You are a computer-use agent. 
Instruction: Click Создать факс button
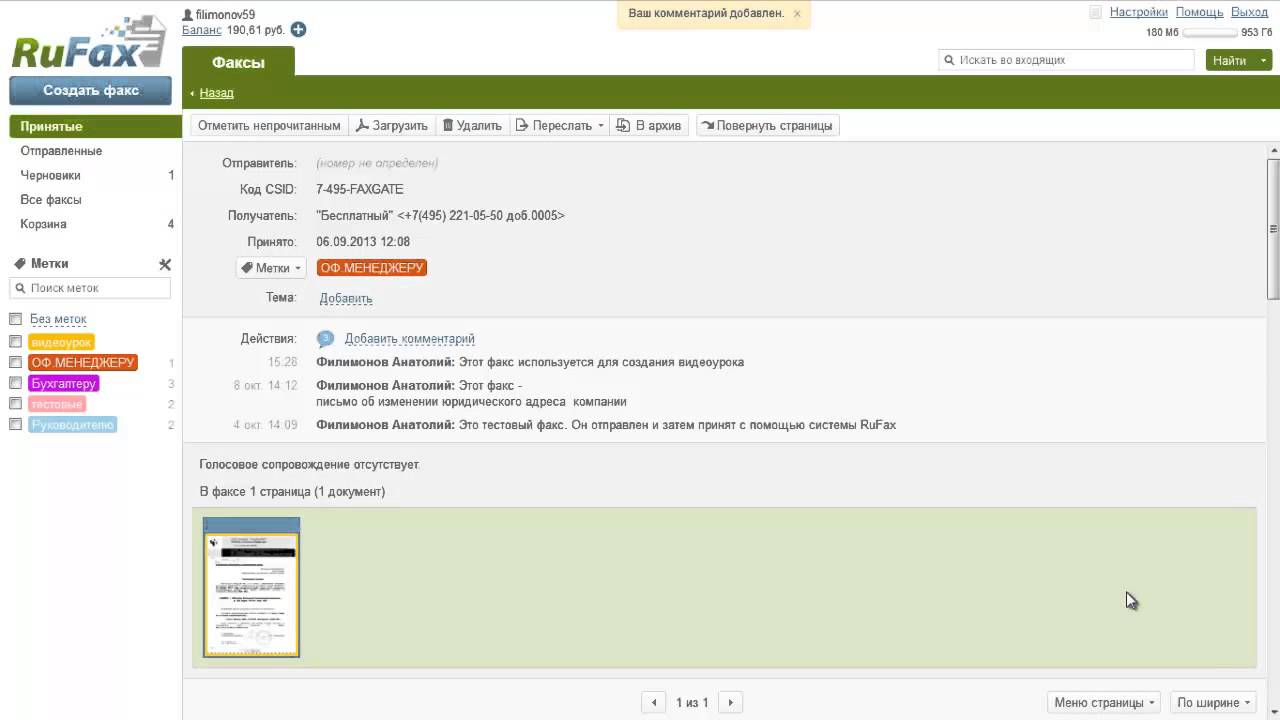point(91,90)
